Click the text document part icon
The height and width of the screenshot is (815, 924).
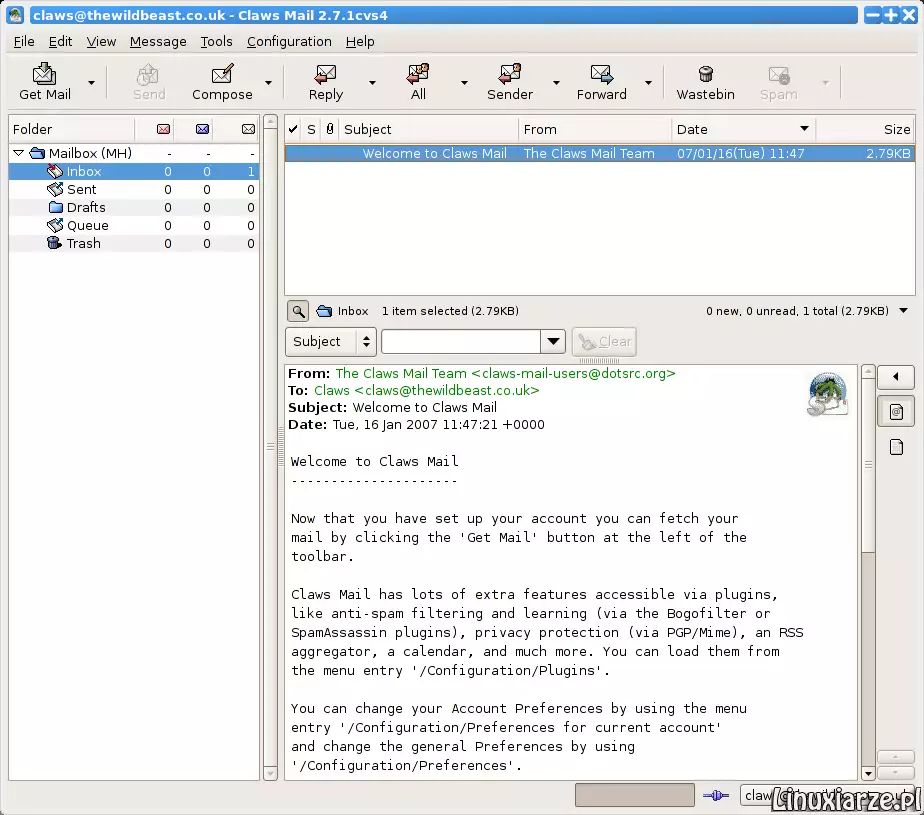click(x=896, y=447)
